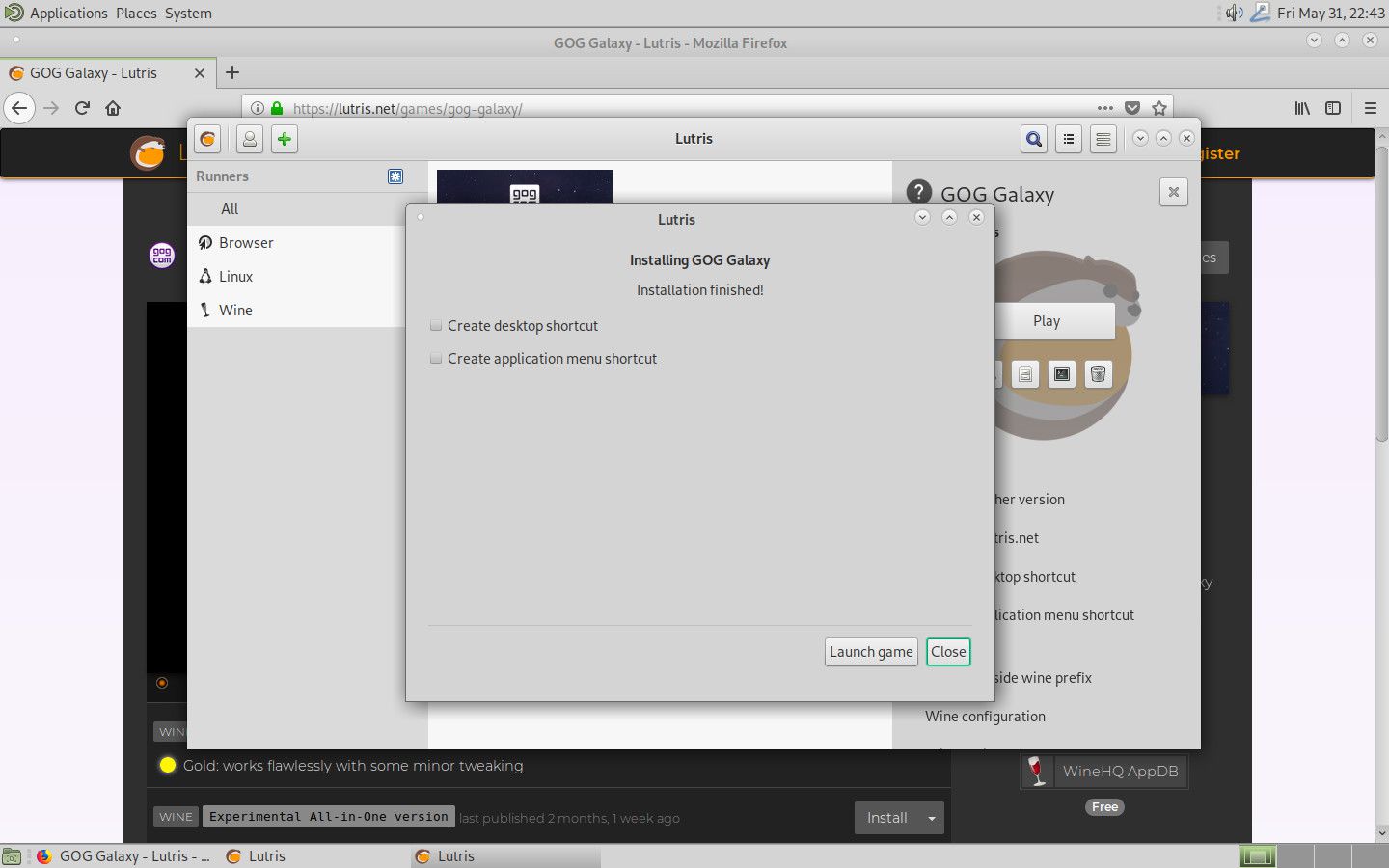Click the Launch game button
This screenshot has width=1389, height=868.
tap(871, 652)
